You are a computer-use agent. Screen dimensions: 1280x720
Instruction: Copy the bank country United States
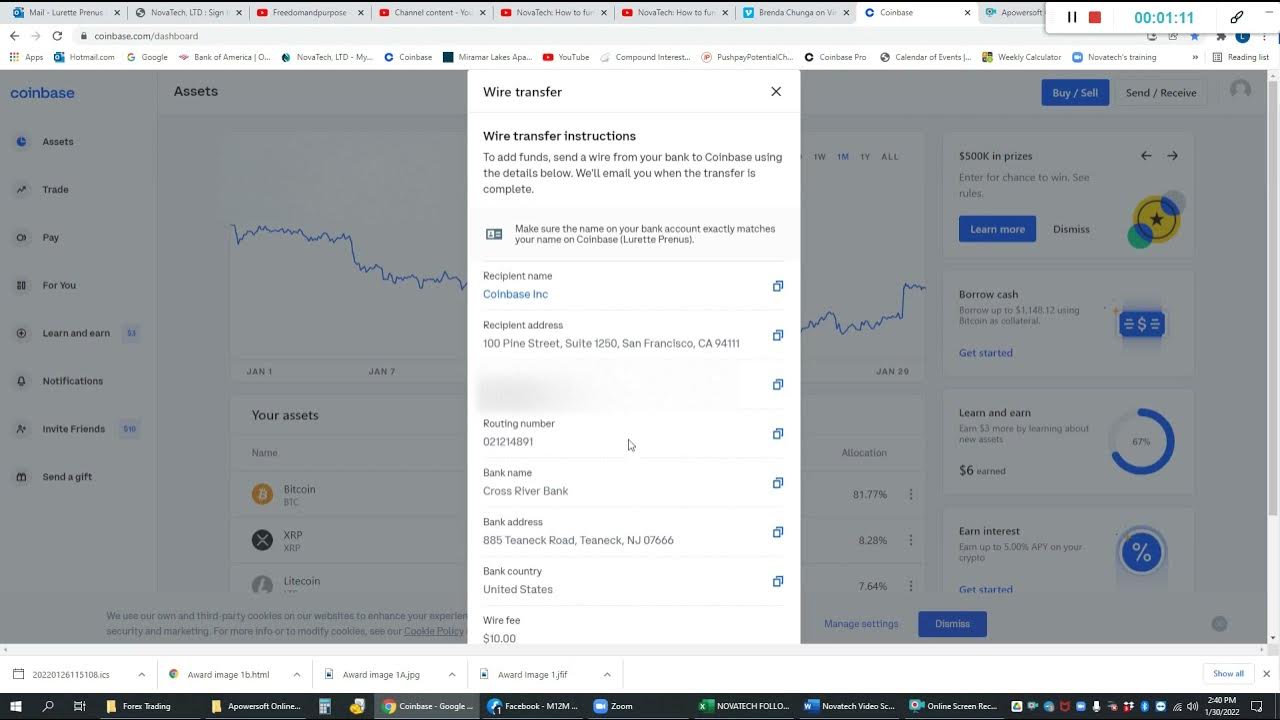pyautogui.click(x=777, y=581)
